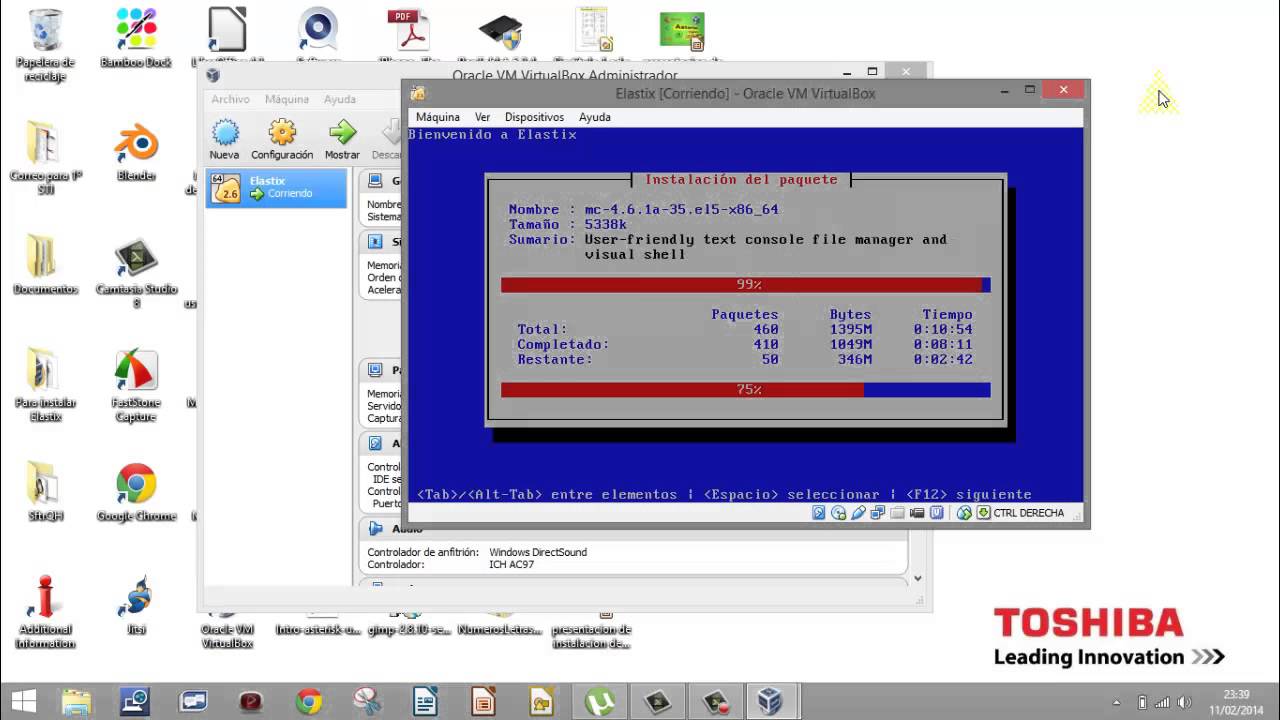Click ICH AC97 controller text
Image resolution: width=1280 pixels, height=720 pixels.
coord(512,565)
